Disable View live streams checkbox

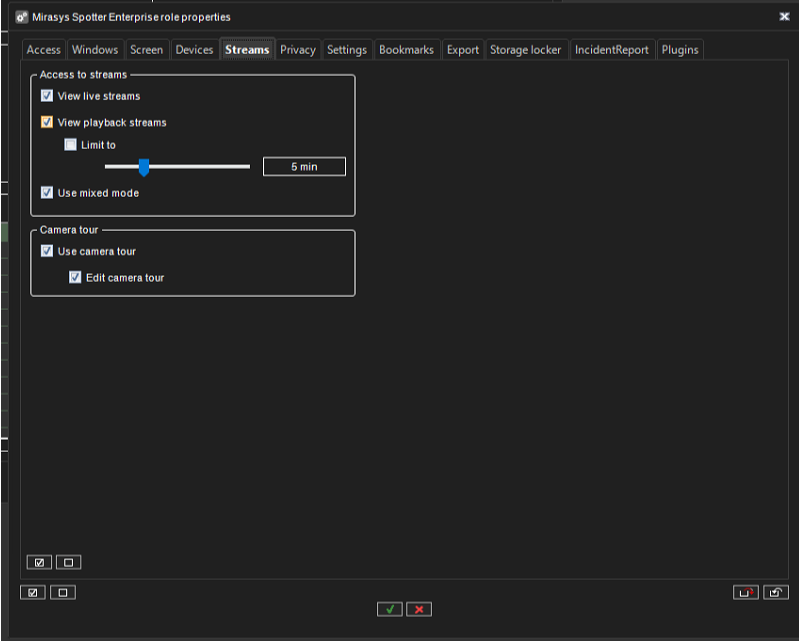[47, 96]
